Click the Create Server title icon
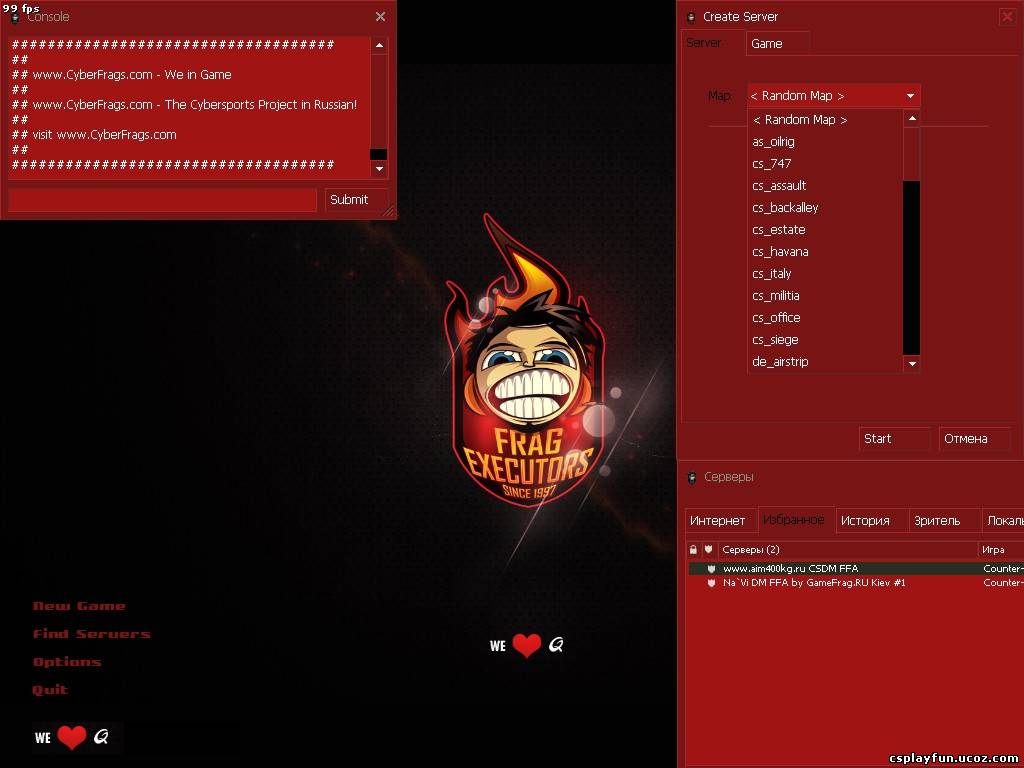This screenshot has height=768, width=1024. (691, 17)
